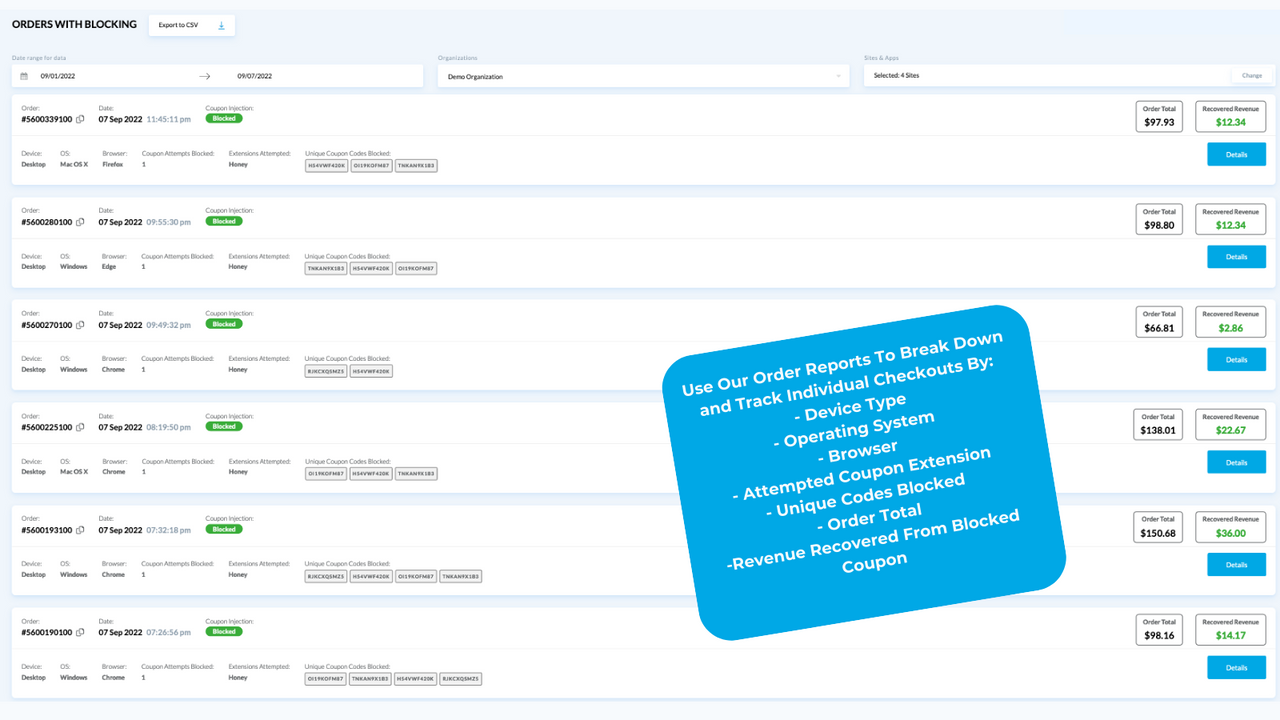1280x720 pixels.
Task: Open Details for order #5600280100
Action: (x=1237, y=257)
